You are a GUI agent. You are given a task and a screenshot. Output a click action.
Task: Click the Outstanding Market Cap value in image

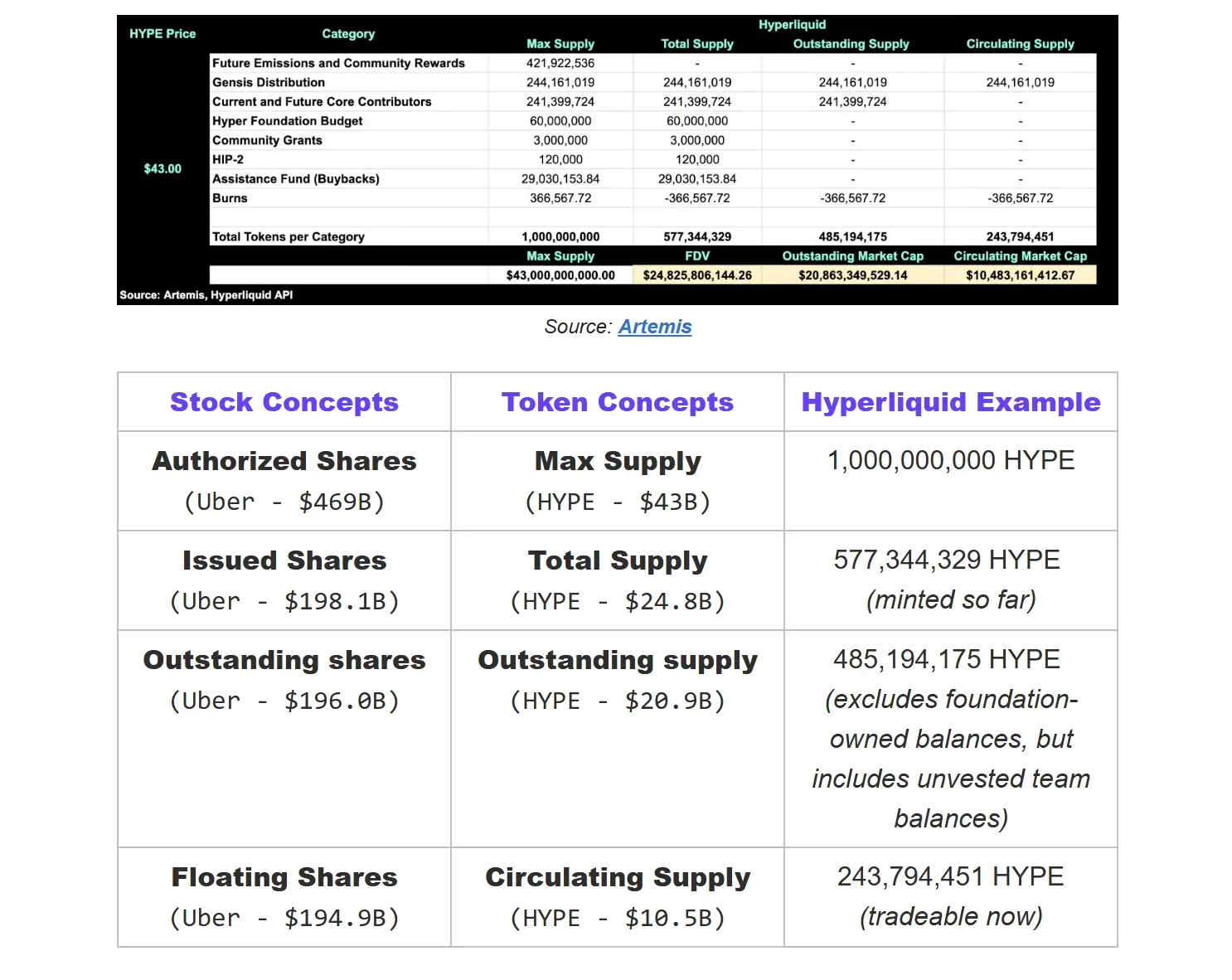(x=852, y=275)
